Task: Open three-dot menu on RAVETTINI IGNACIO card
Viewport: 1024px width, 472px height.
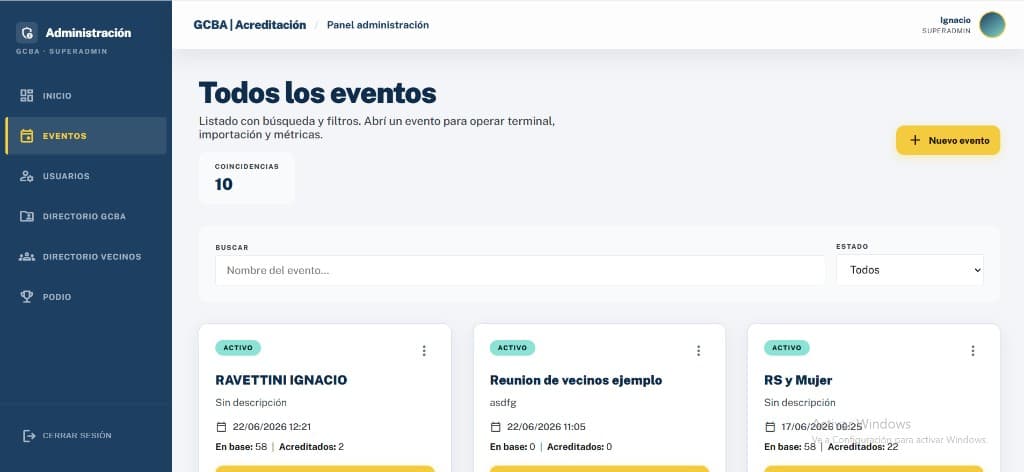Action: [x=424, y=351]
